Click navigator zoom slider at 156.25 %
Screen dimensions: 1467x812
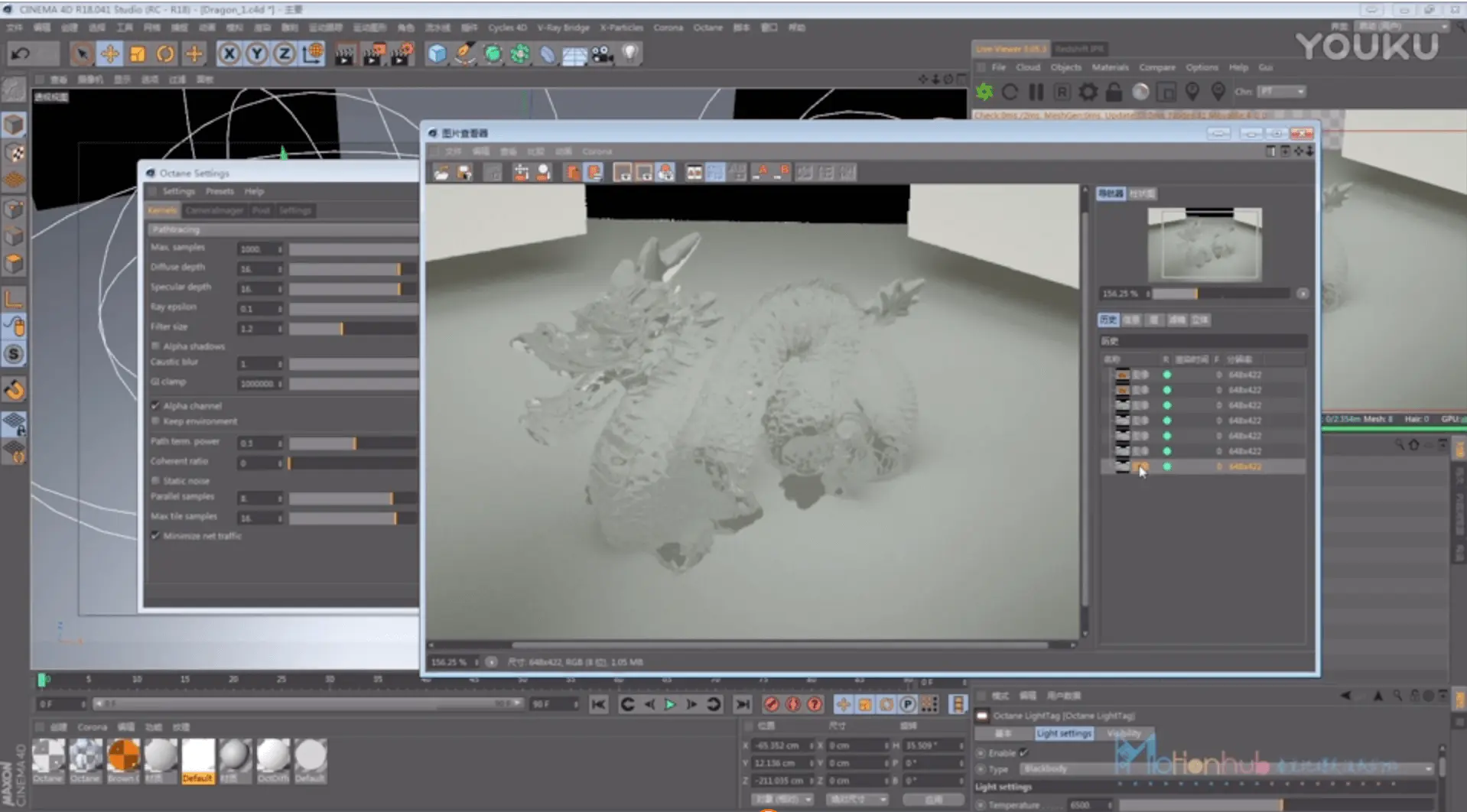1221,294
